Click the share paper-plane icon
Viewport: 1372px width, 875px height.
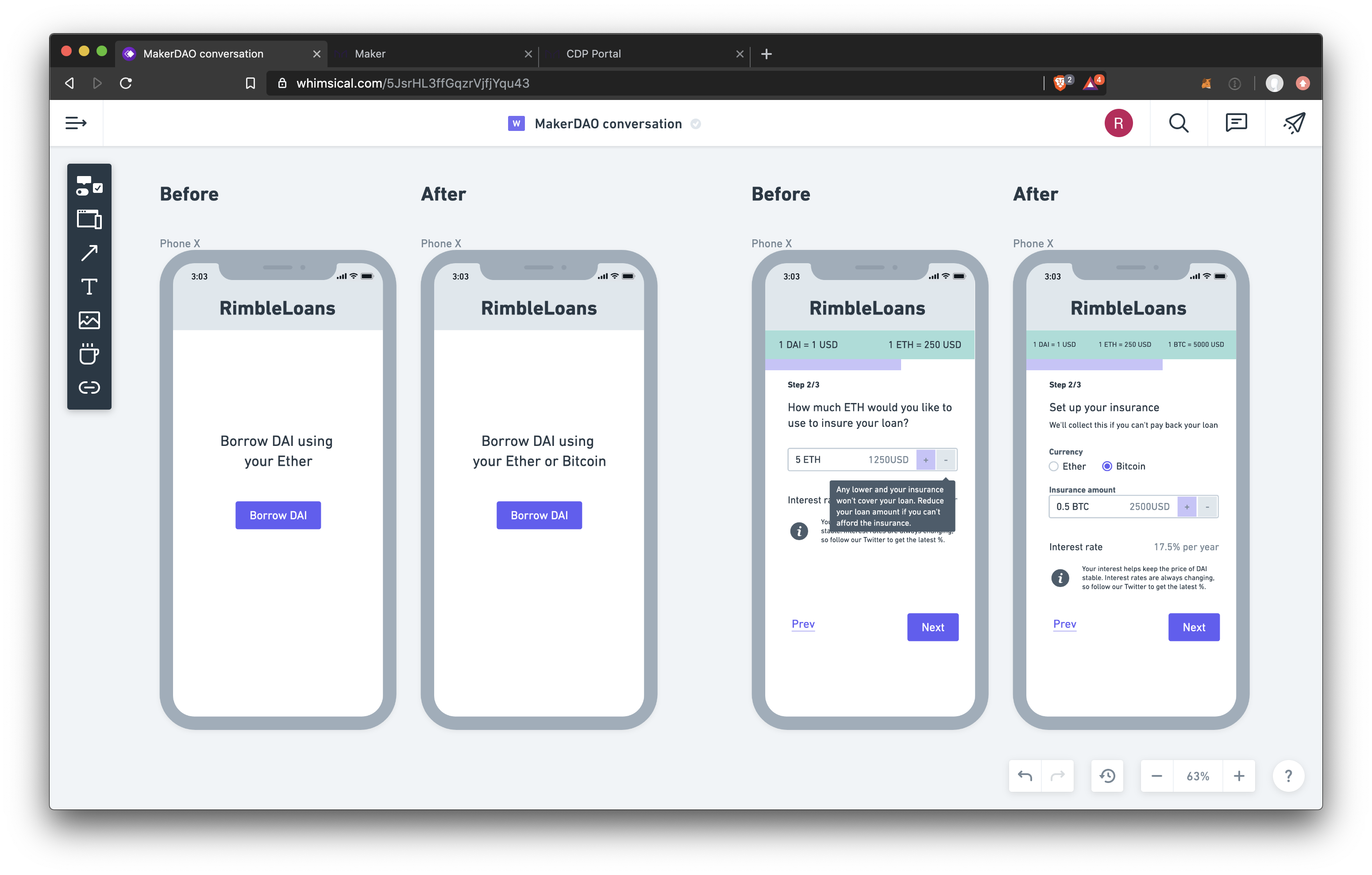point(1294,123)
